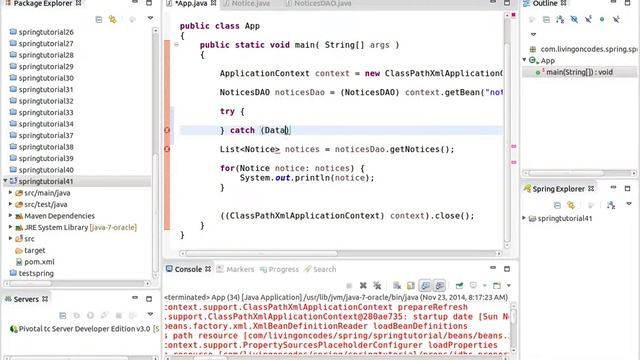
Task: Click the Servers panel tab
Action: click(x=27, y=299)
